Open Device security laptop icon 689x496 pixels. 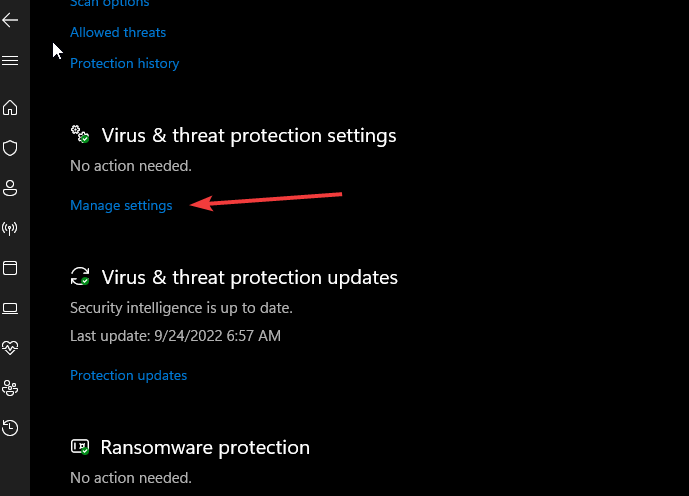(x=10, y=308)
